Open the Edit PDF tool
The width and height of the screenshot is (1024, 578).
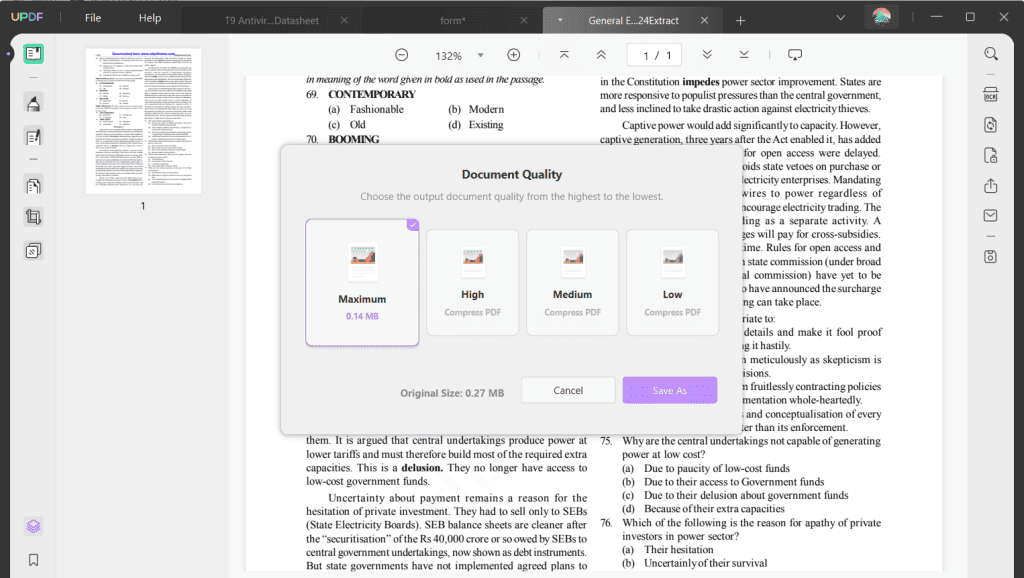(33, 137)
